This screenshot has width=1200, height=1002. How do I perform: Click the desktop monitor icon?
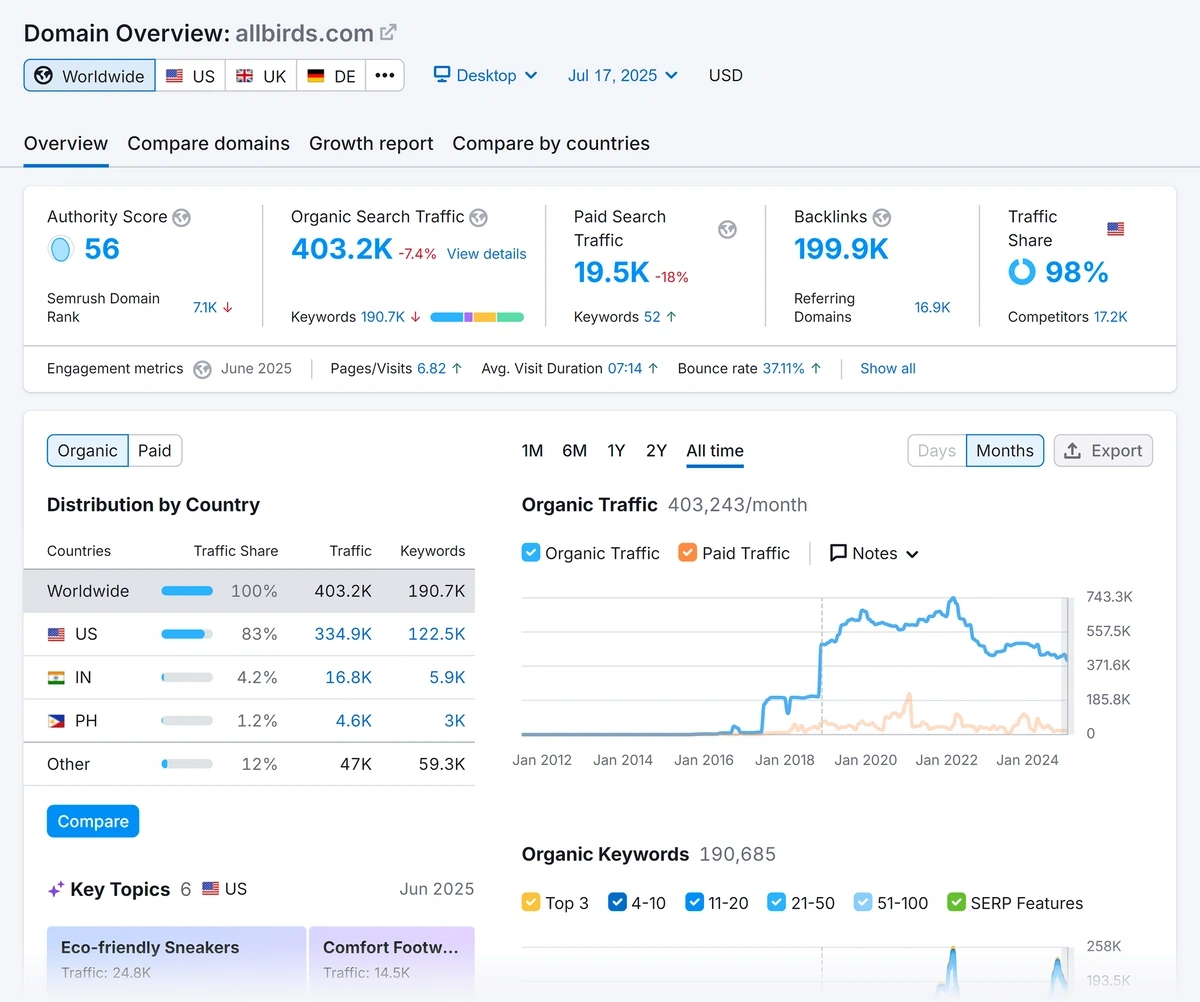pyautogui.click(x=442, y=75)
